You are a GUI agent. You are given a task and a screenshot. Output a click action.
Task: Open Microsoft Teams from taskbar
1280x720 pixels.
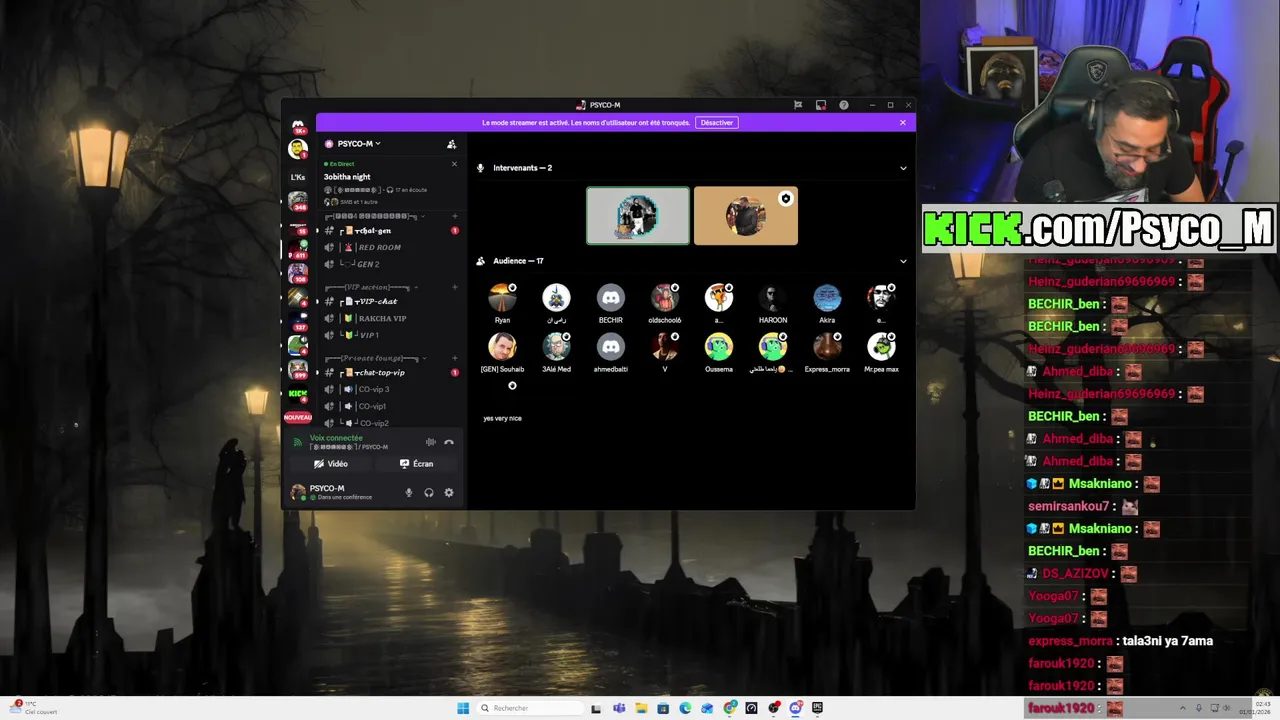[619, 708]
